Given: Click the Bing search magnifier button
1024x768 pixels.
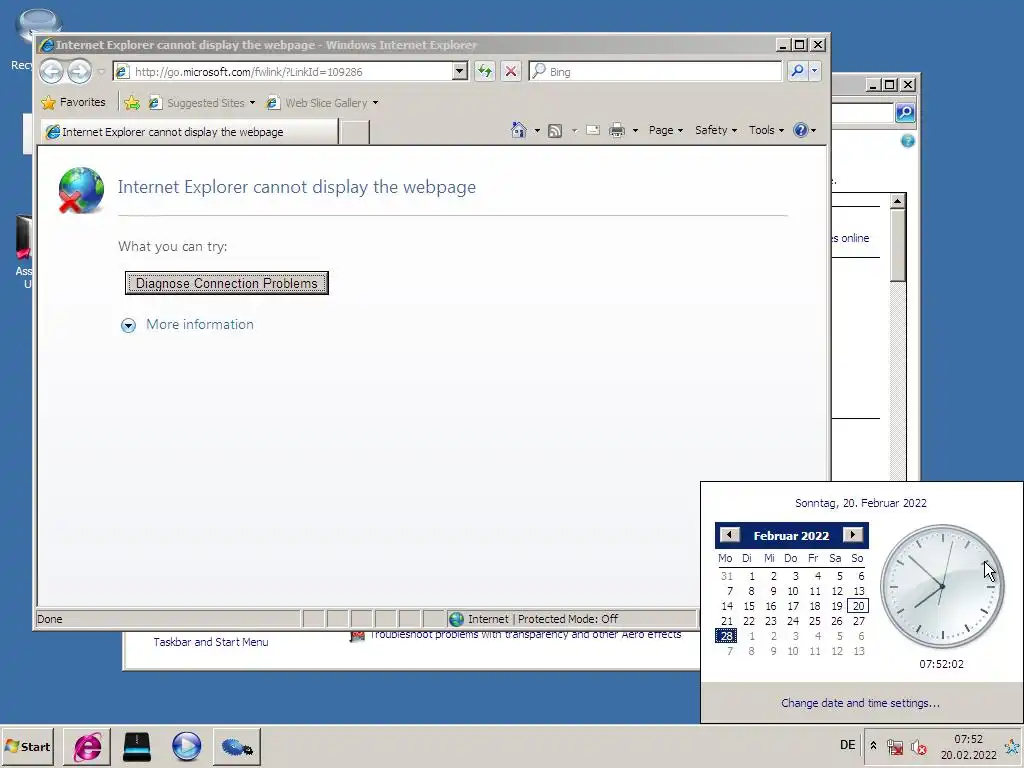Looking at the screenshot, I should 797,71.
